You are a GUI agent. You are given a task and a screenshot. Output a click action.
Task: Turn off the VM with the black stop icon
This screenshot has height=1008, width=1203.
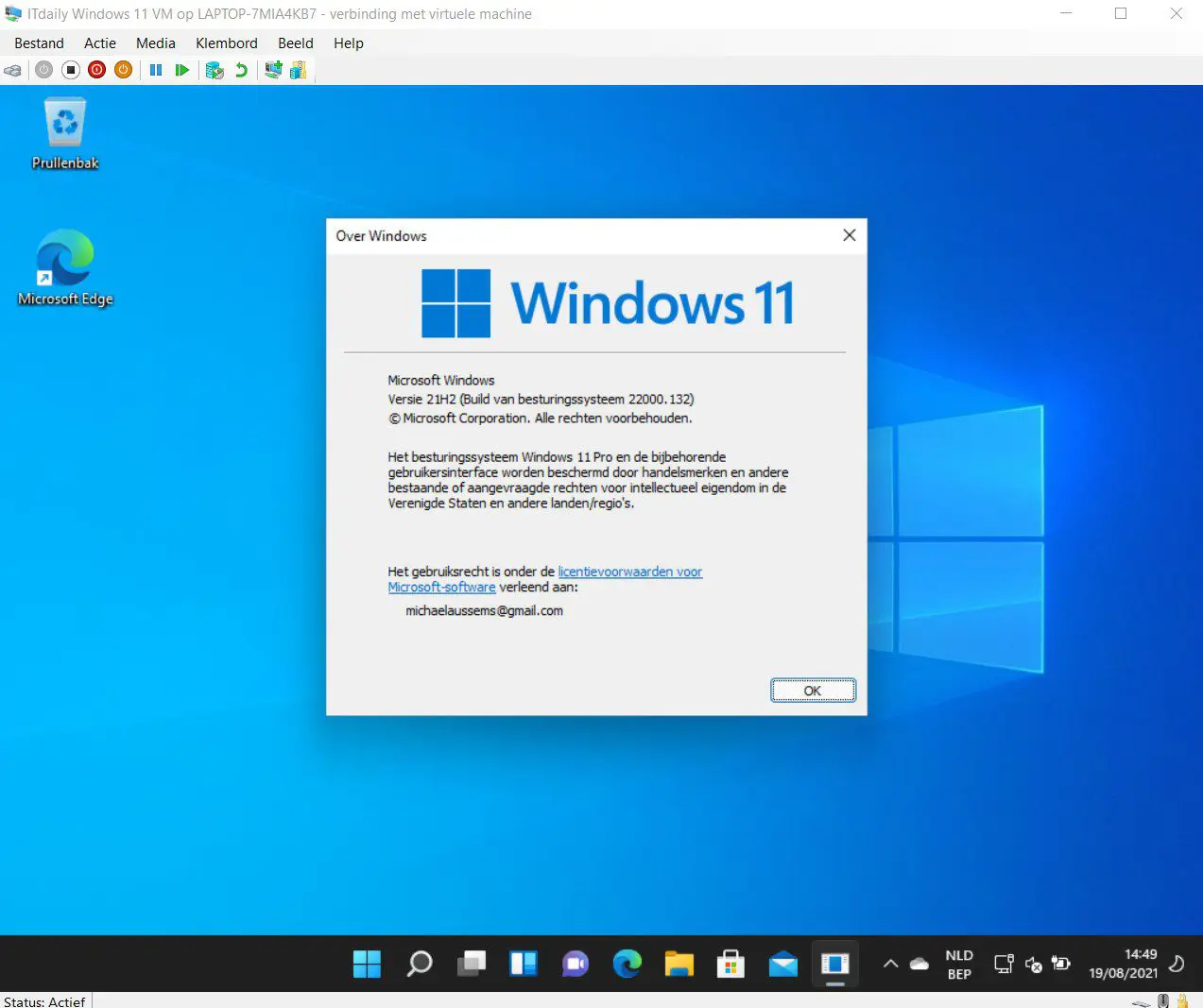pyautogui.click(x=70, y=70)
